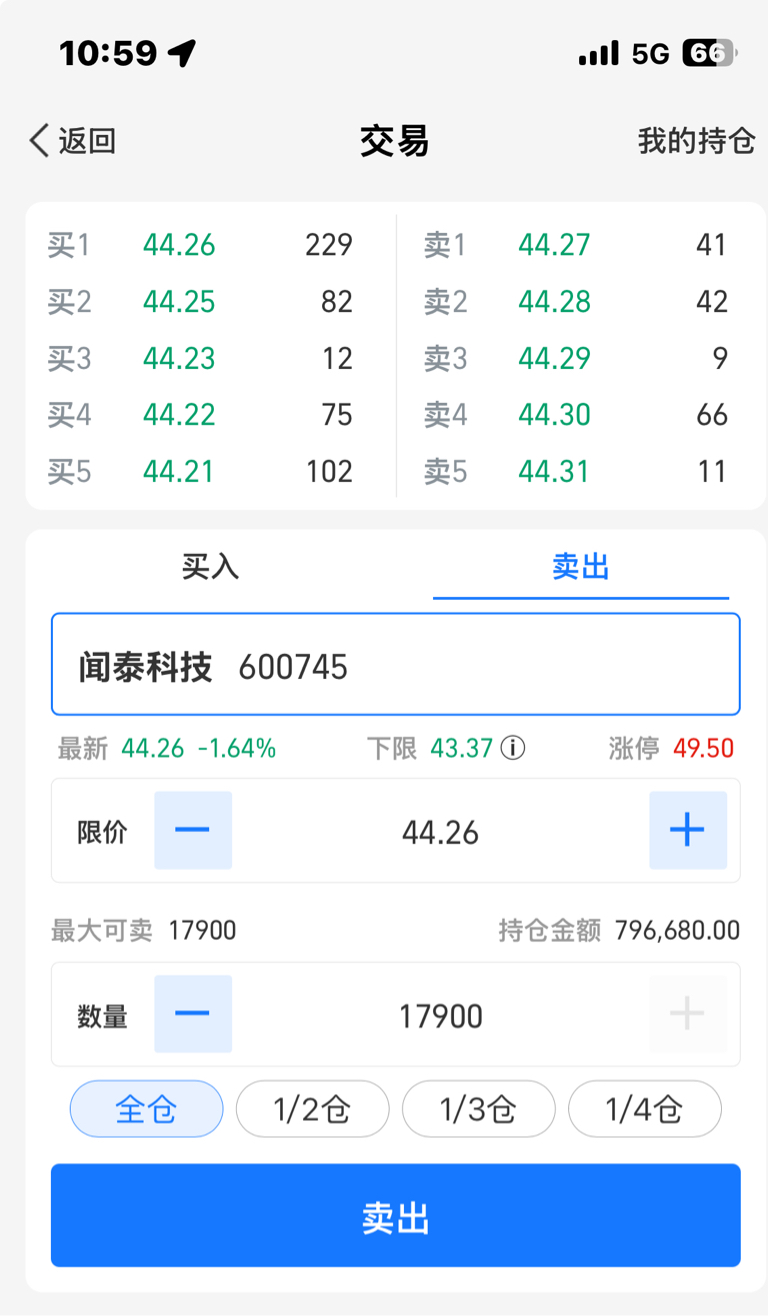768x1316 pixels.
Task: Tap the 最大可卖 value 17900
Action: tap(202, 931)
